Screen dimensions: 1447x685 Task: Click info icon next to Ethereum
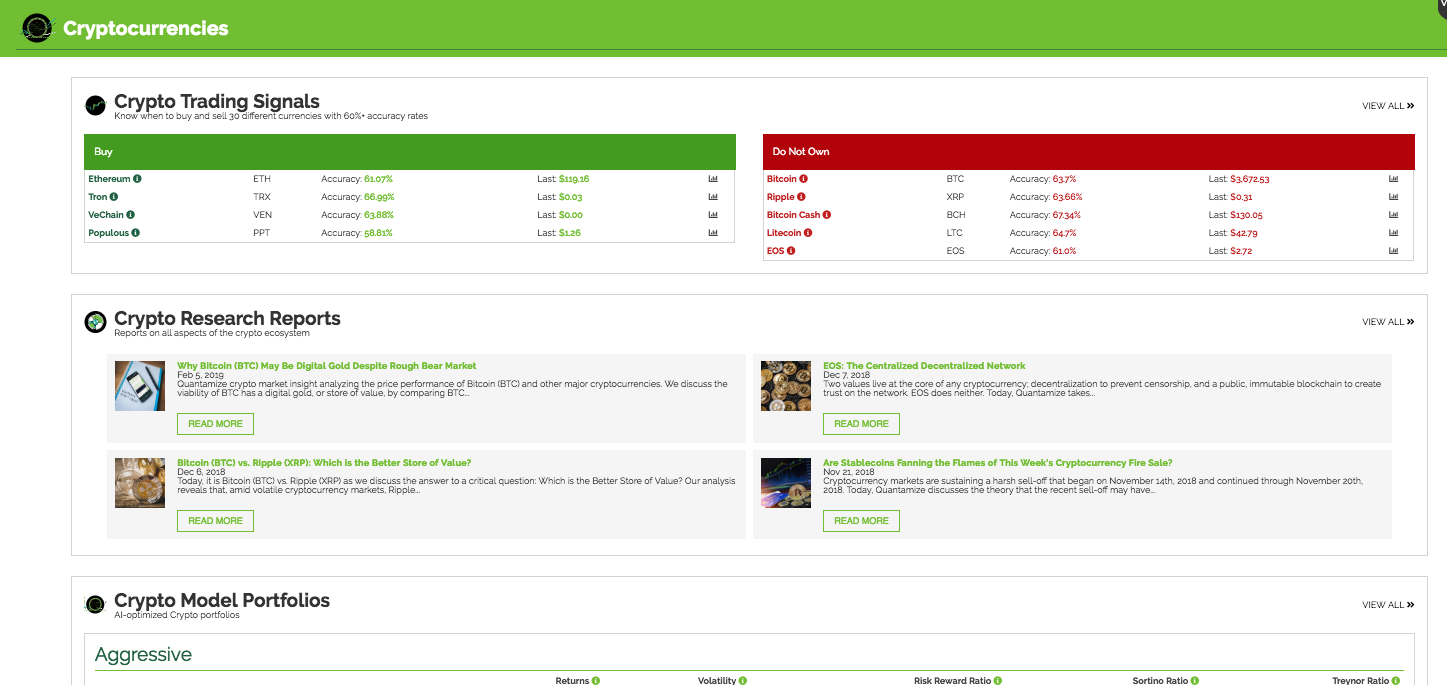(138, 179)
